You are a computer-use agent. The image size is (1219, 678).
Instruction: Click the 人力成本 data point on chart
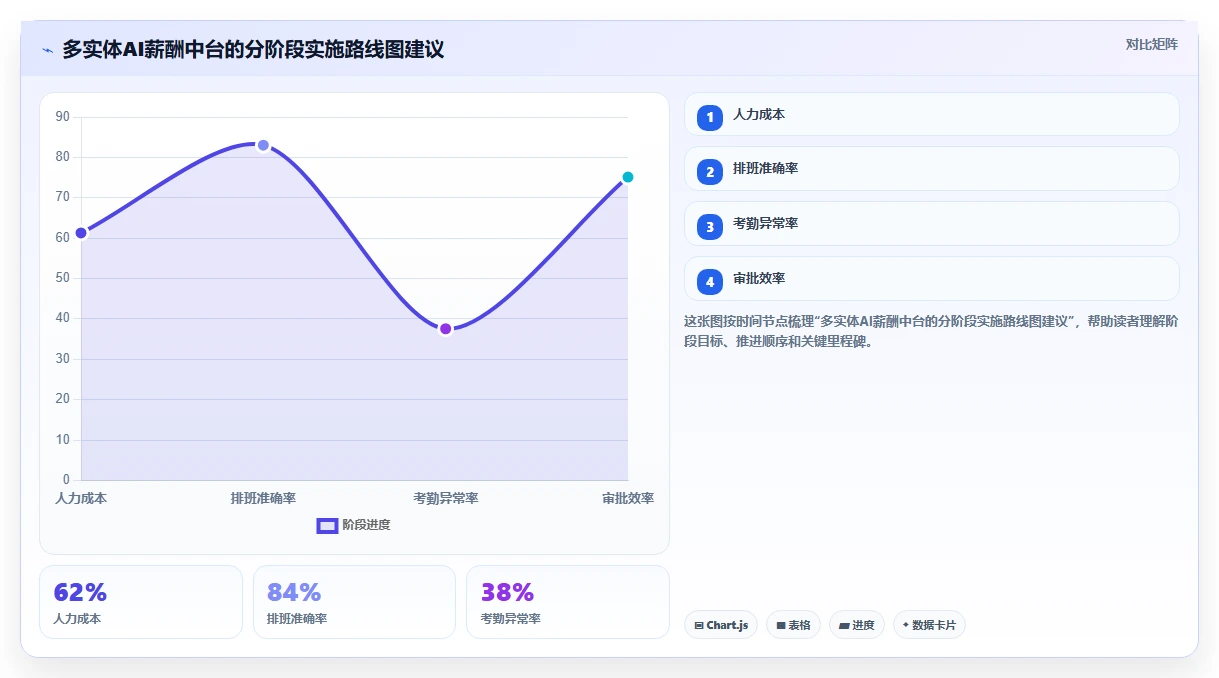pyautogui.click(x=81, y=233)
